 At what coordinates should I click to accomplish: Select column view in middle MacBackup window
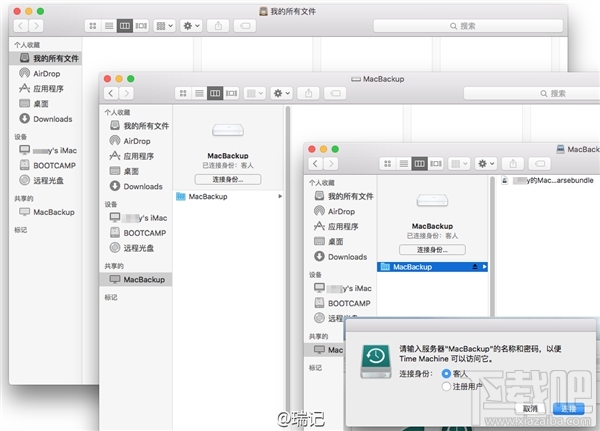pos(215,93)
